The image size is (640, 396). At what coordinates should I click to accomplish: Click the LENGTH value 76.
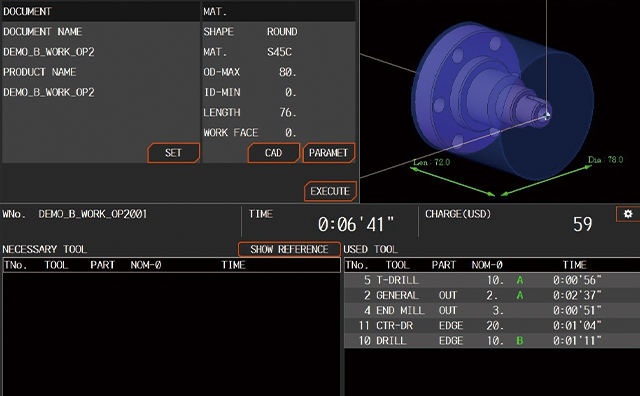288,112
